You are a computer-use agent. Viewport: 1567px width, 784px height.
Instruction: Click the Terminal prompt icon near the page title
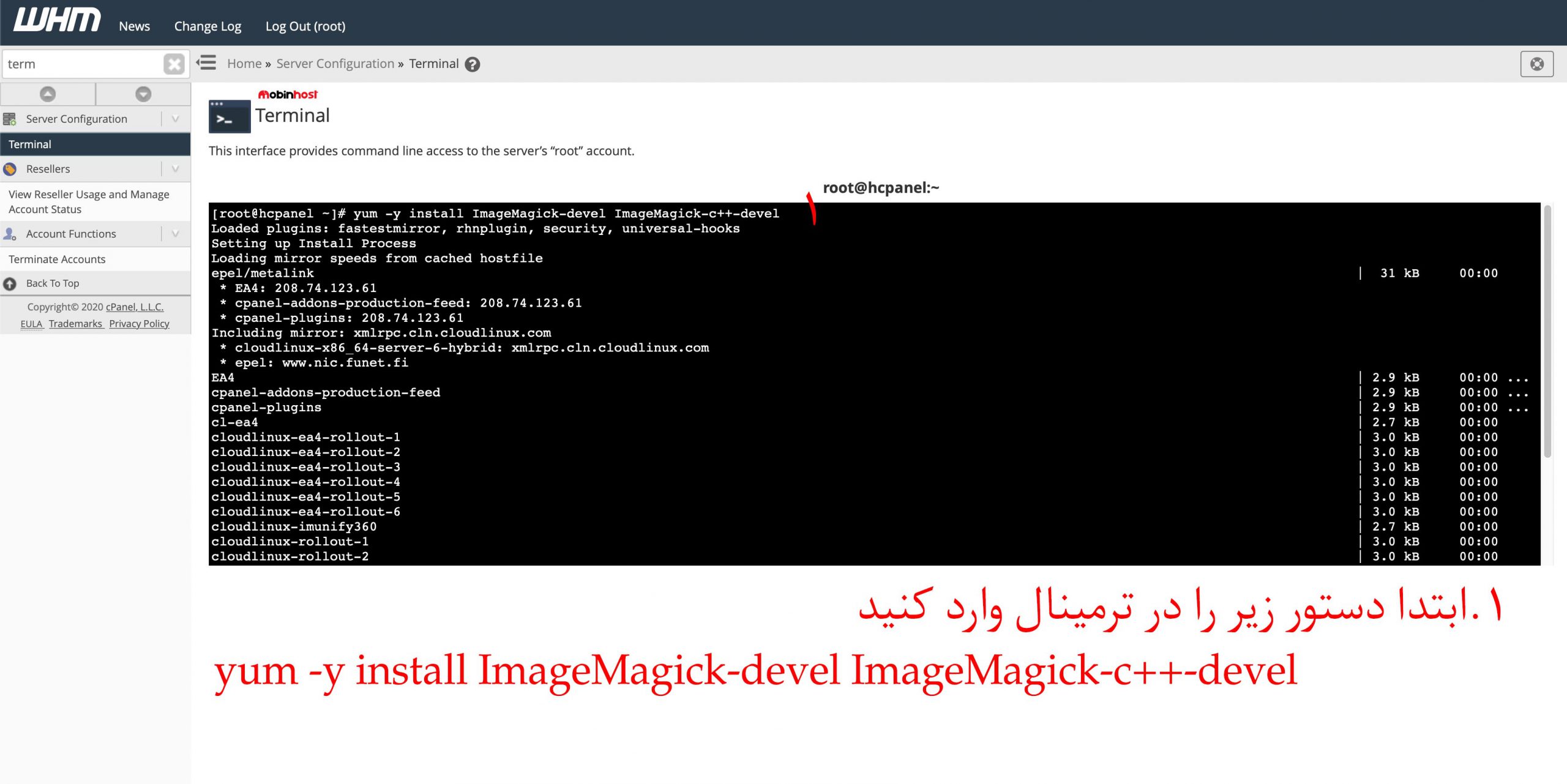(229, 115)
